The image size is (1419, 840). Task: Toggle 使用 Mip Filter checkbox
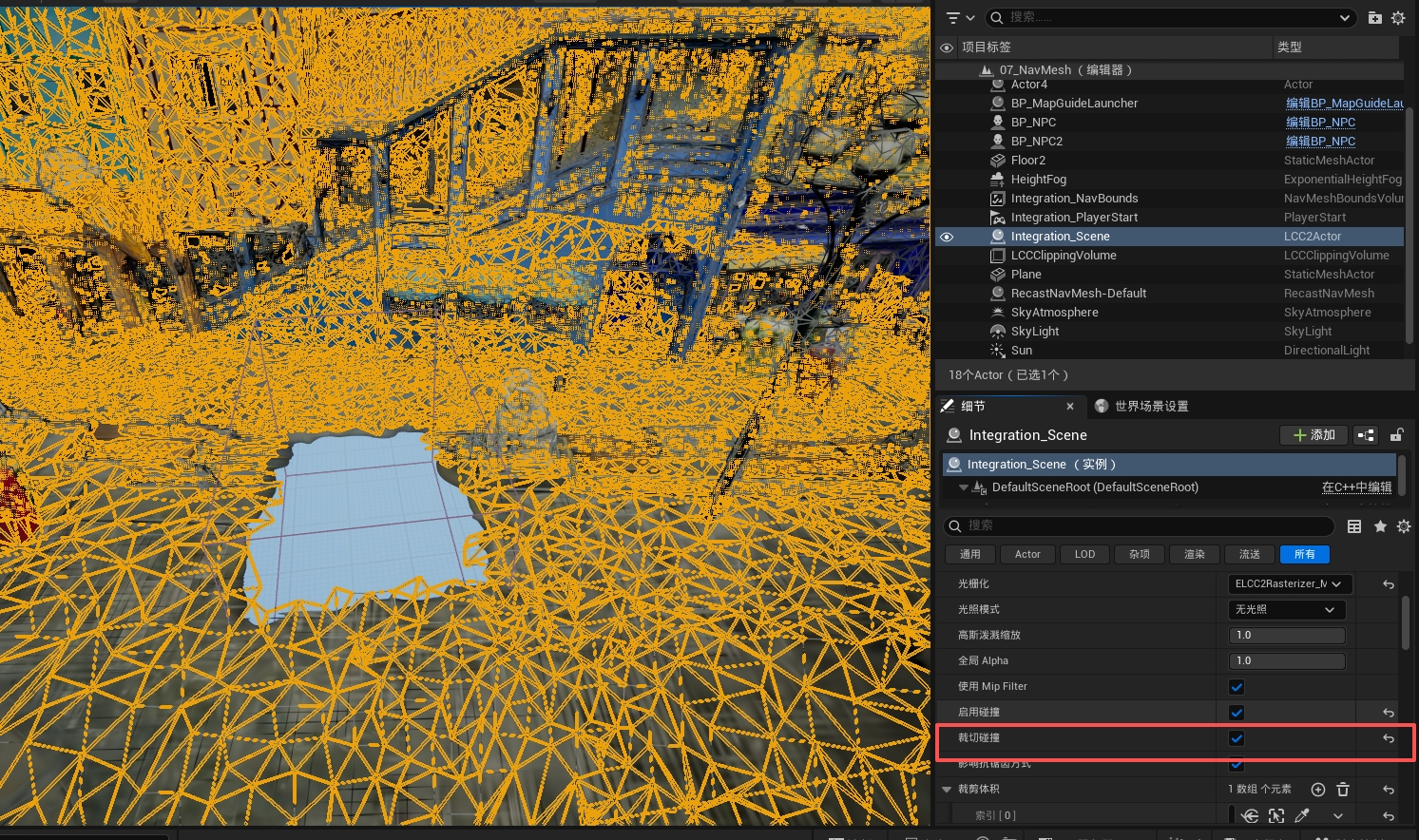1237,687
